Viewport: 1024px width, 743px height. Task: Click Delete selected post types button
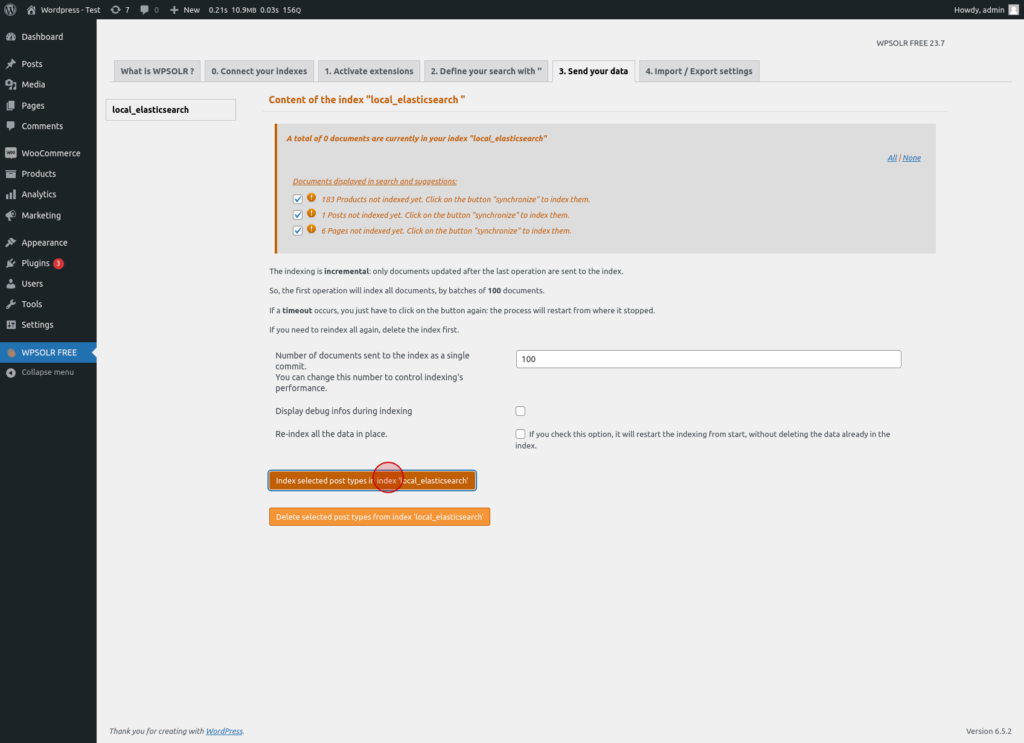(379, 516)
